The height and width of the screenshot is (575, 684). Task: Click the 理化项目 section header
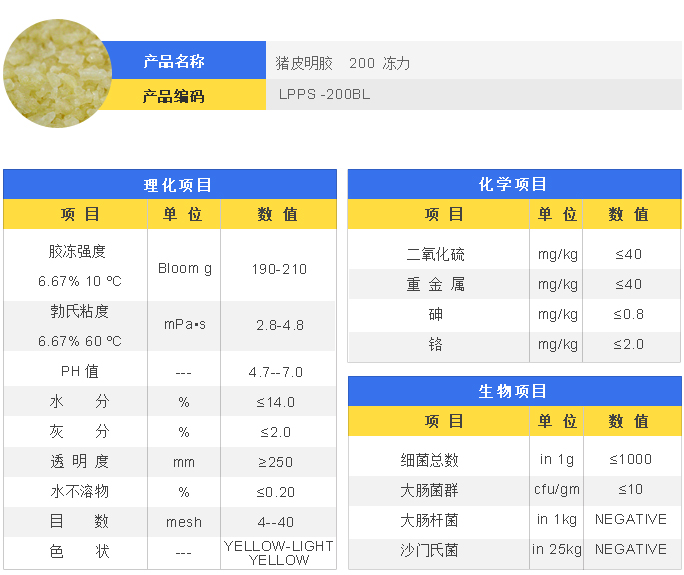(x=170, y=185)
